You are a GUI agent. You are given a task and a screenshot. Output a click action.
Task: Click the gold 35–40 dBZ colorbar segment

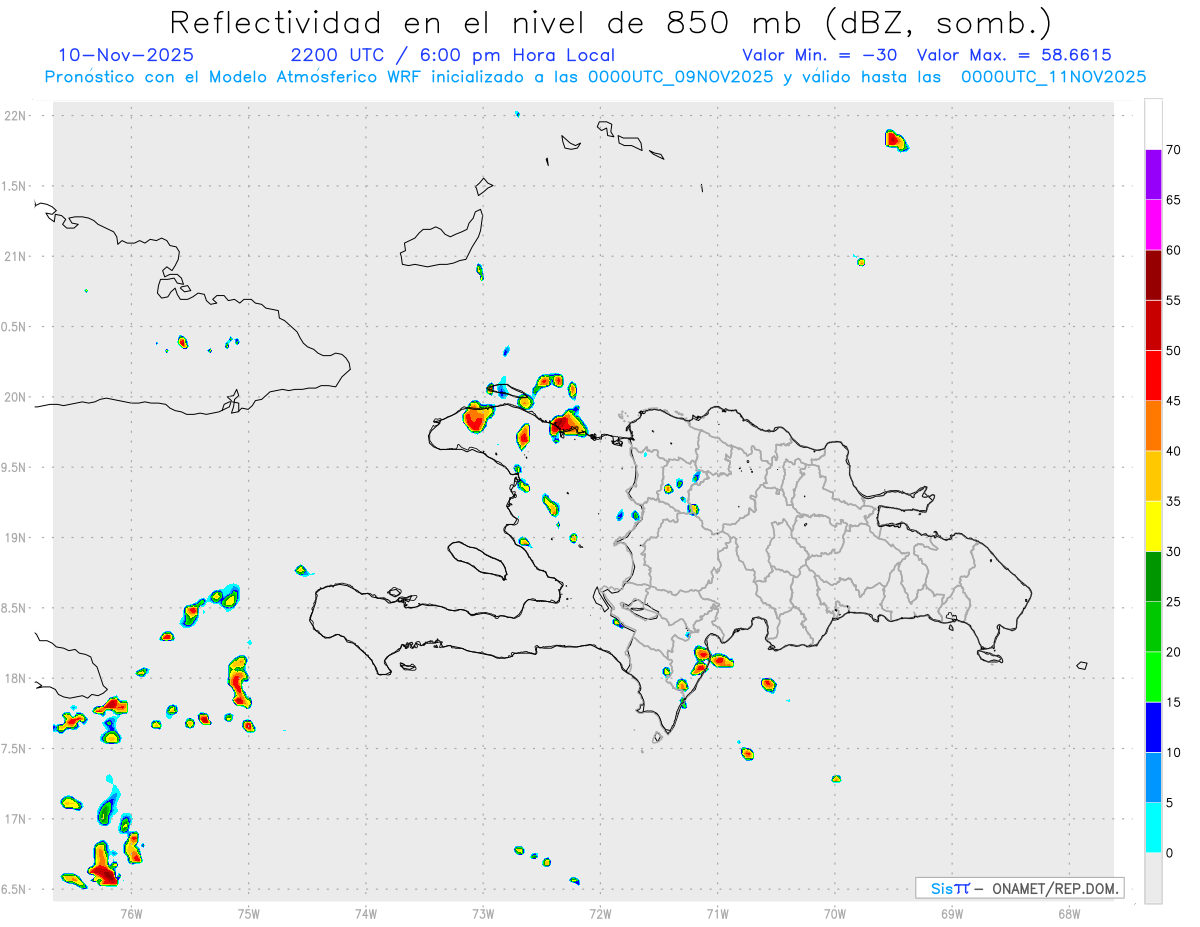[1153, 476]
